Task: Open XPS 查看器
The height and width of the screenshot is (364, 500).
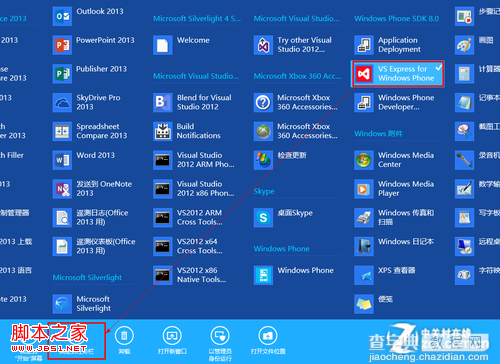Action: click(385, 275)
